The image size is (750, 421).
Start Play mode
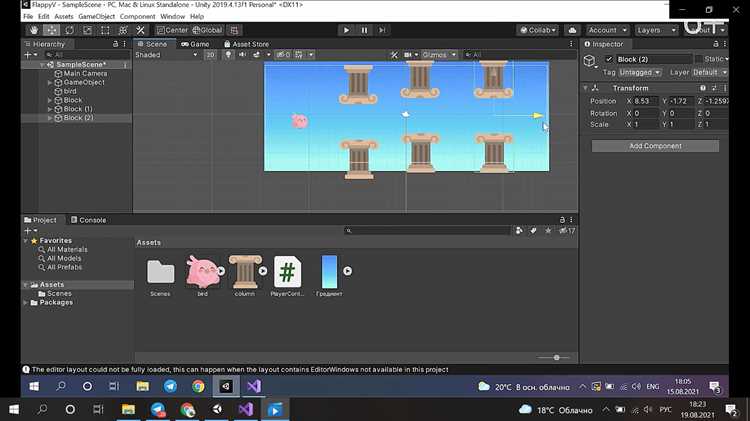[346, 30]
